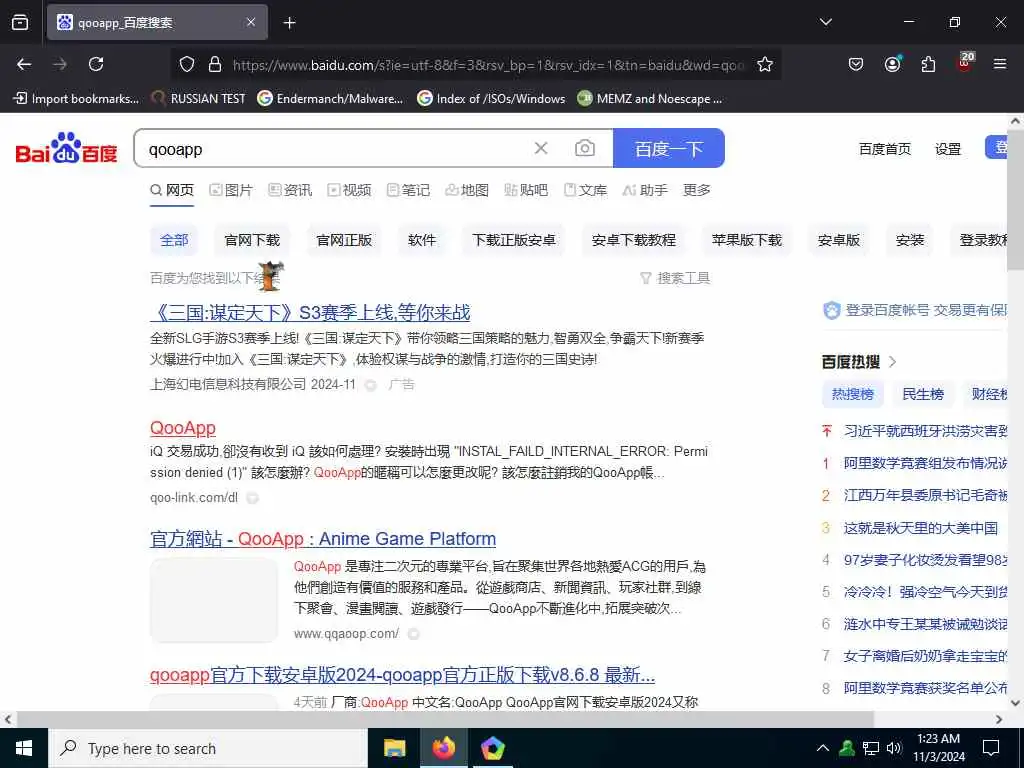Bookmark this page with star icon
Viewport: 1024px width, 768px height.
tap(765, 64)
